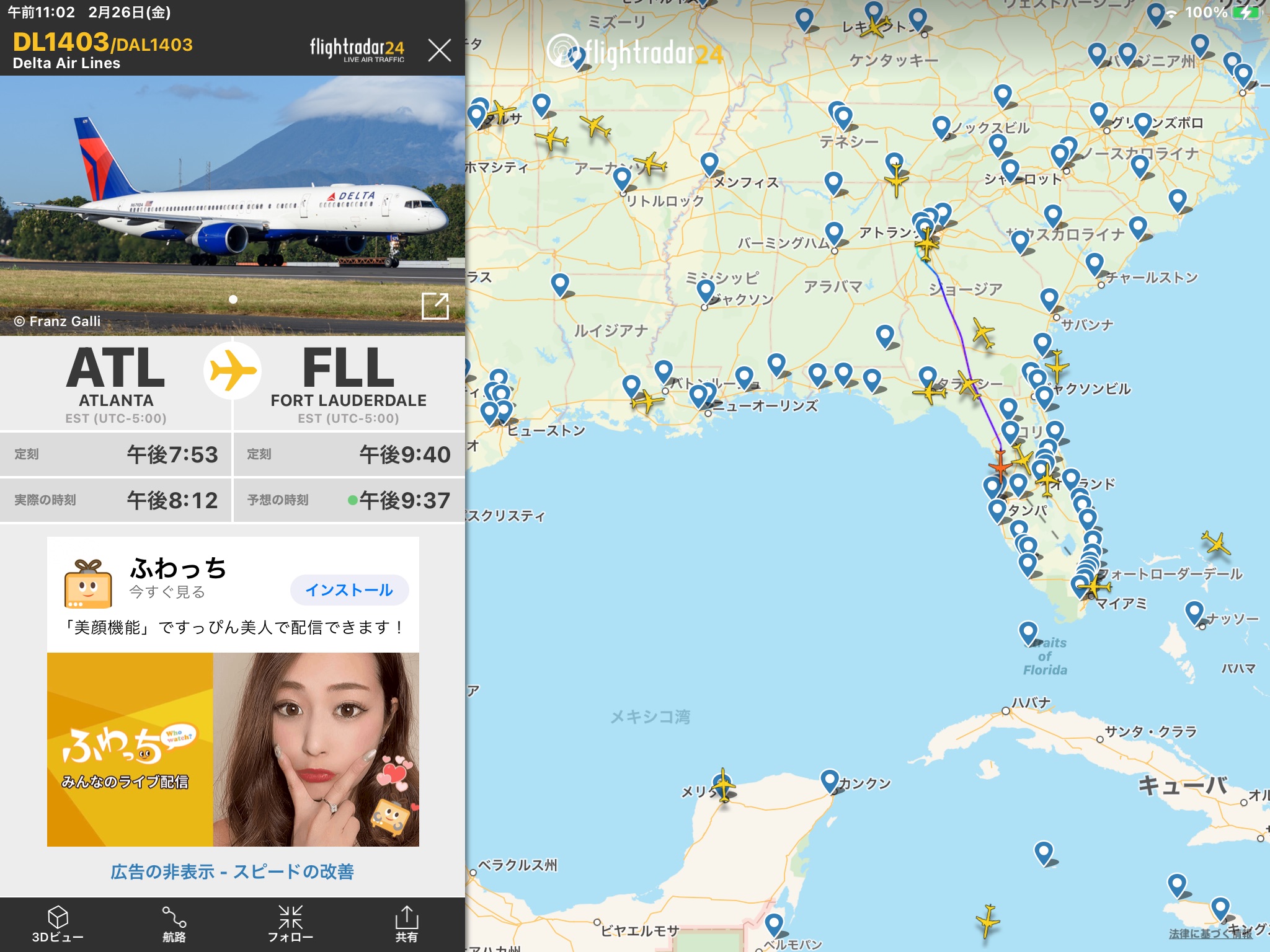Tap the Nassau airport pin

coord(1194,611)
